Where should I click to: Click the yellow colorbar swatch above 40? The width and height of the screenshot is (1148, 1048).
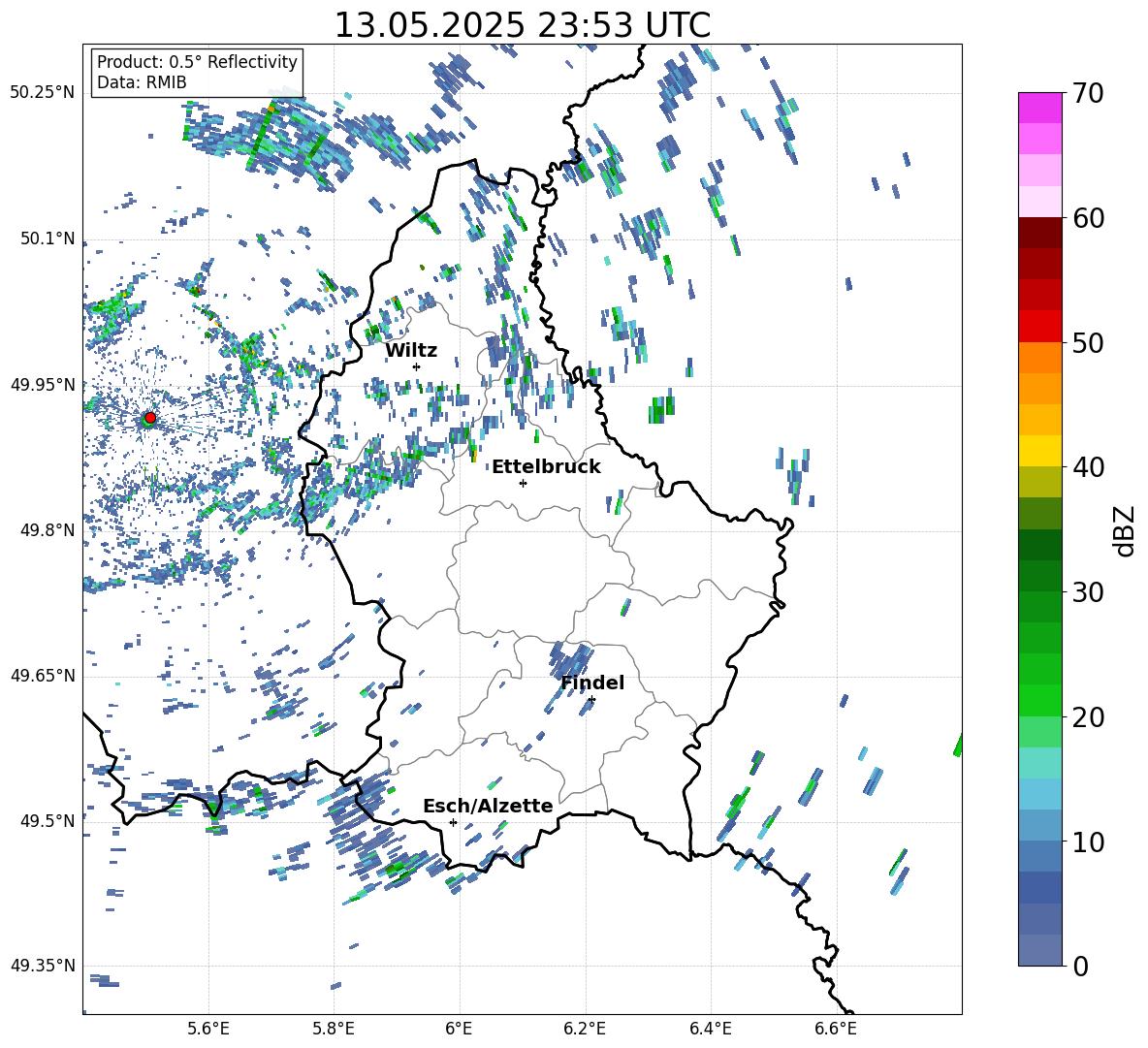point(1039,451)
